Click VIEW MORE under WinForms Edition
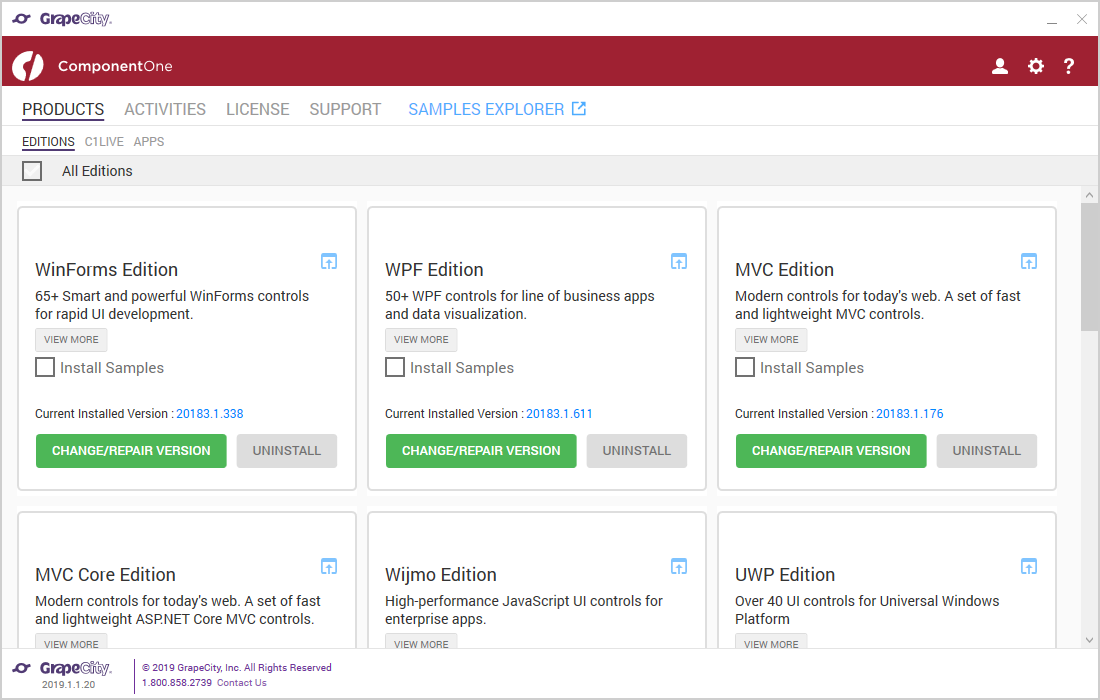The width and height of the screenshot is (1100, 700). point(72,339)
